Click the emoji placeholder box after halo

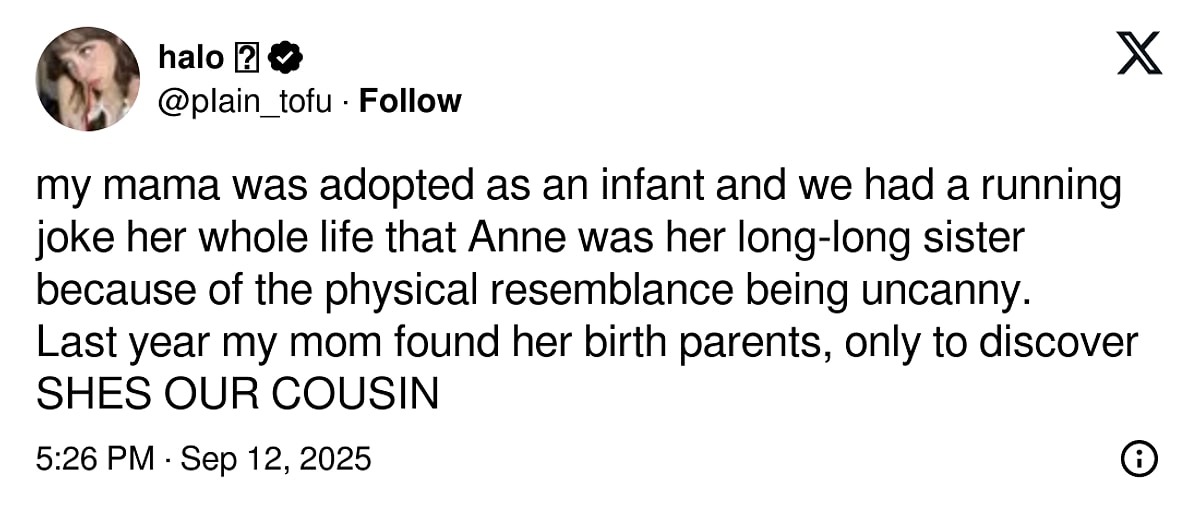pyautogui.click(x=246, y=60)
